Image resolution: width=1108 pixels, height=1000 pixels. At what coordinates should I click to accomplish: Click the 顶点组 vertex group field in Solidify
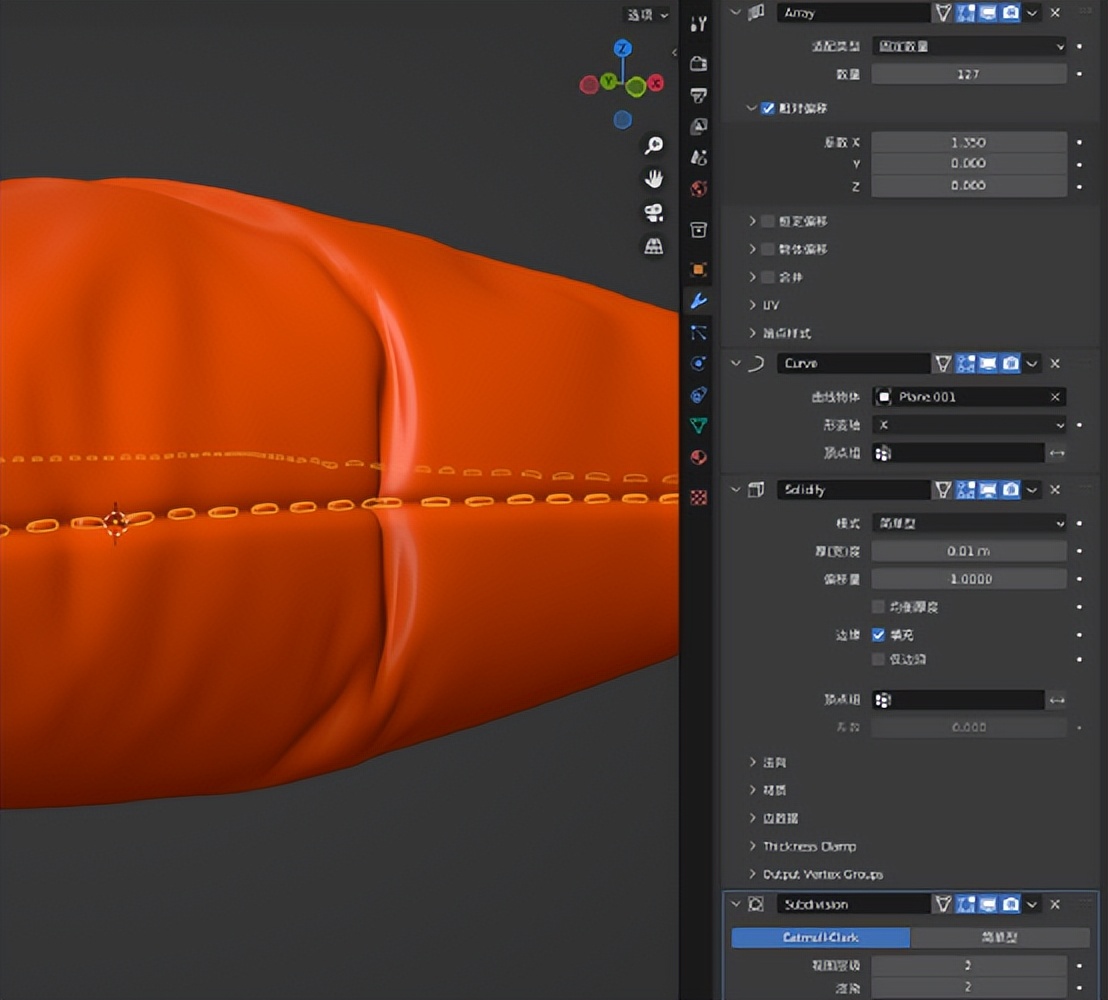coord(958,699)
